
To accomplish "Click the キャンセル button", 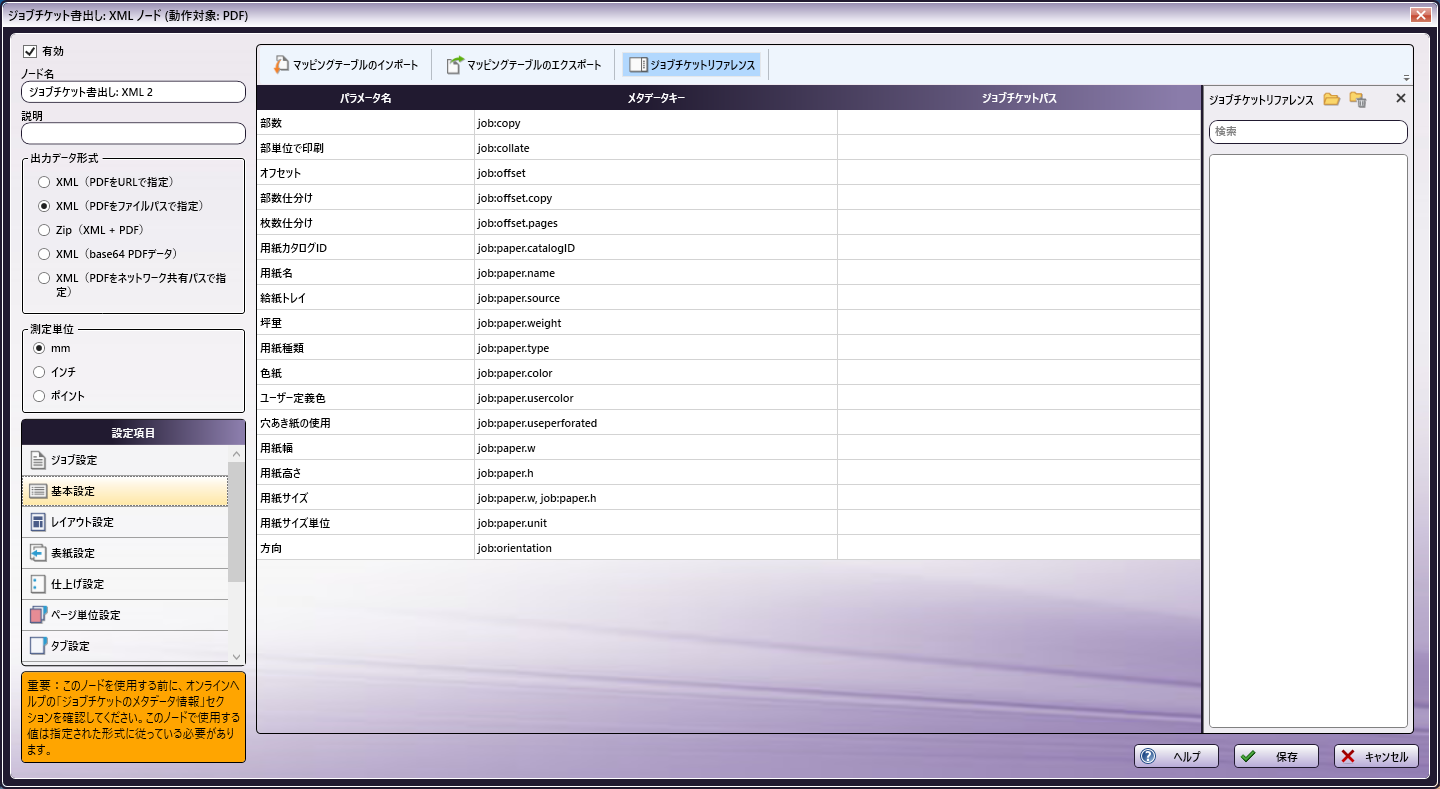I will [1376, 757].
